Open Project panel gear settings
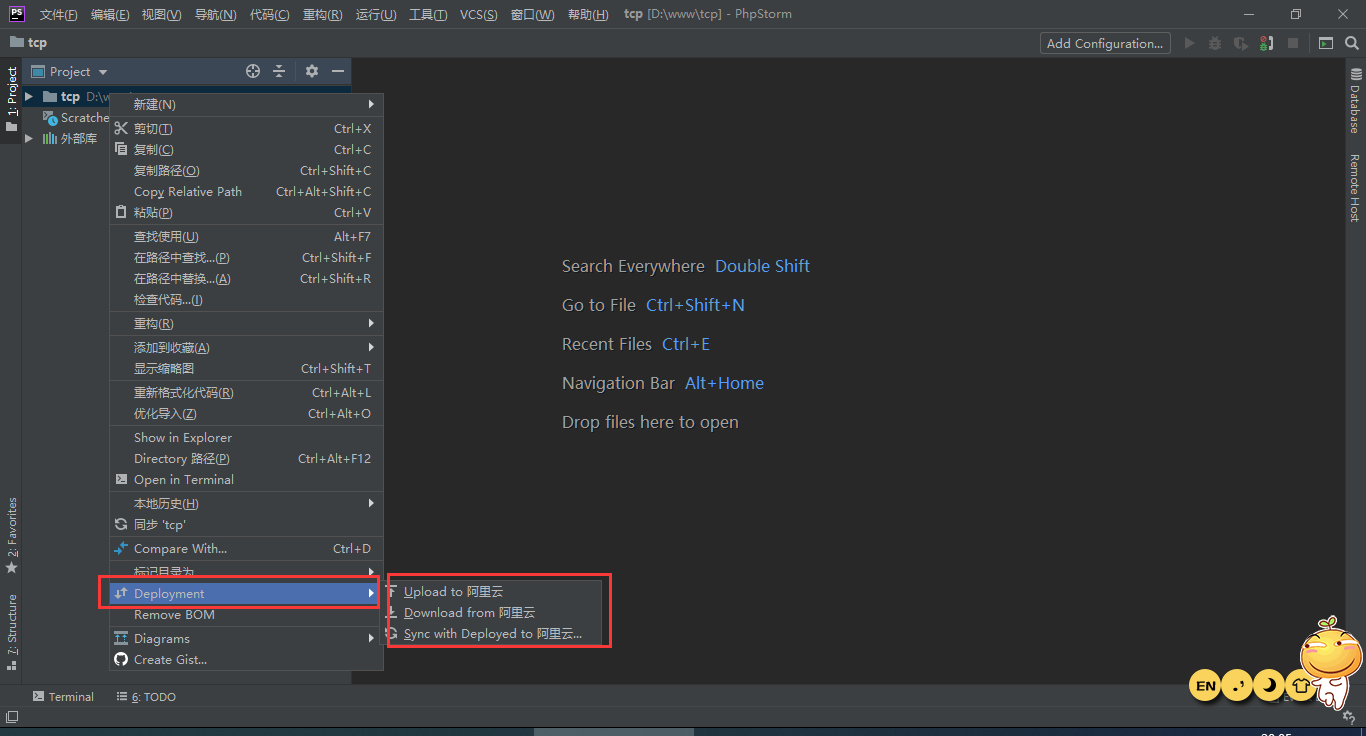The width and height of the screenshot is (1366, 736). (312, 71)
